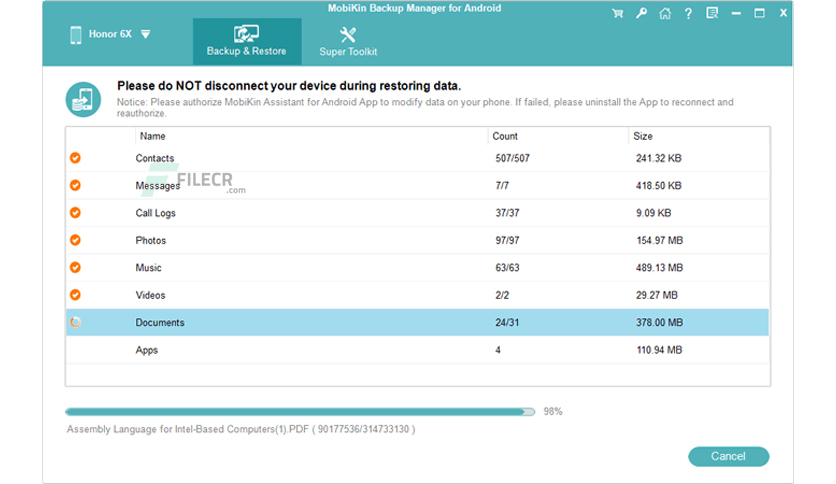Click the orange checkmark beside Messages

pyautogui.click(x=75, y=185)
